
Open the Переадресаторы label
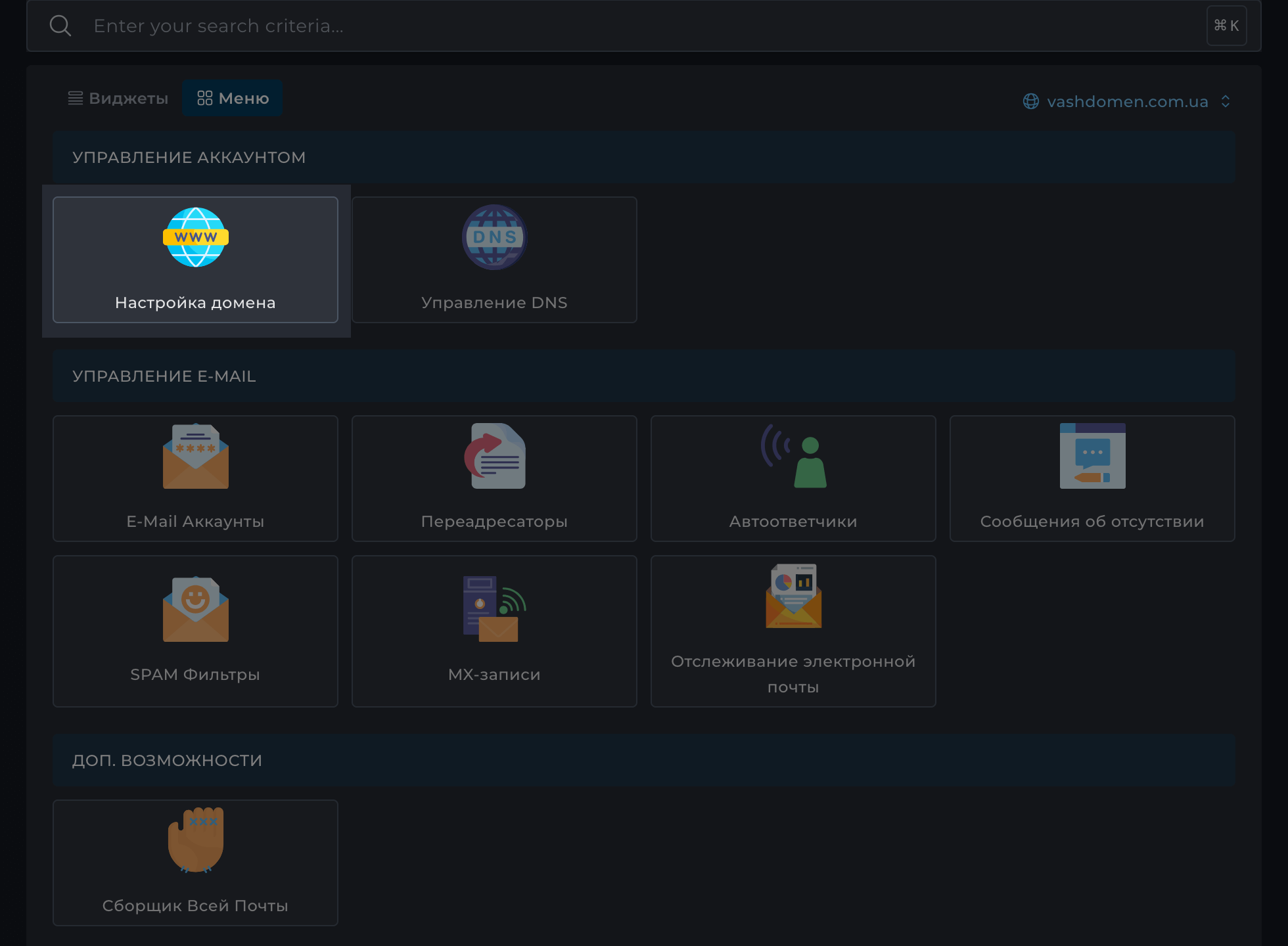tap(494, 522)
